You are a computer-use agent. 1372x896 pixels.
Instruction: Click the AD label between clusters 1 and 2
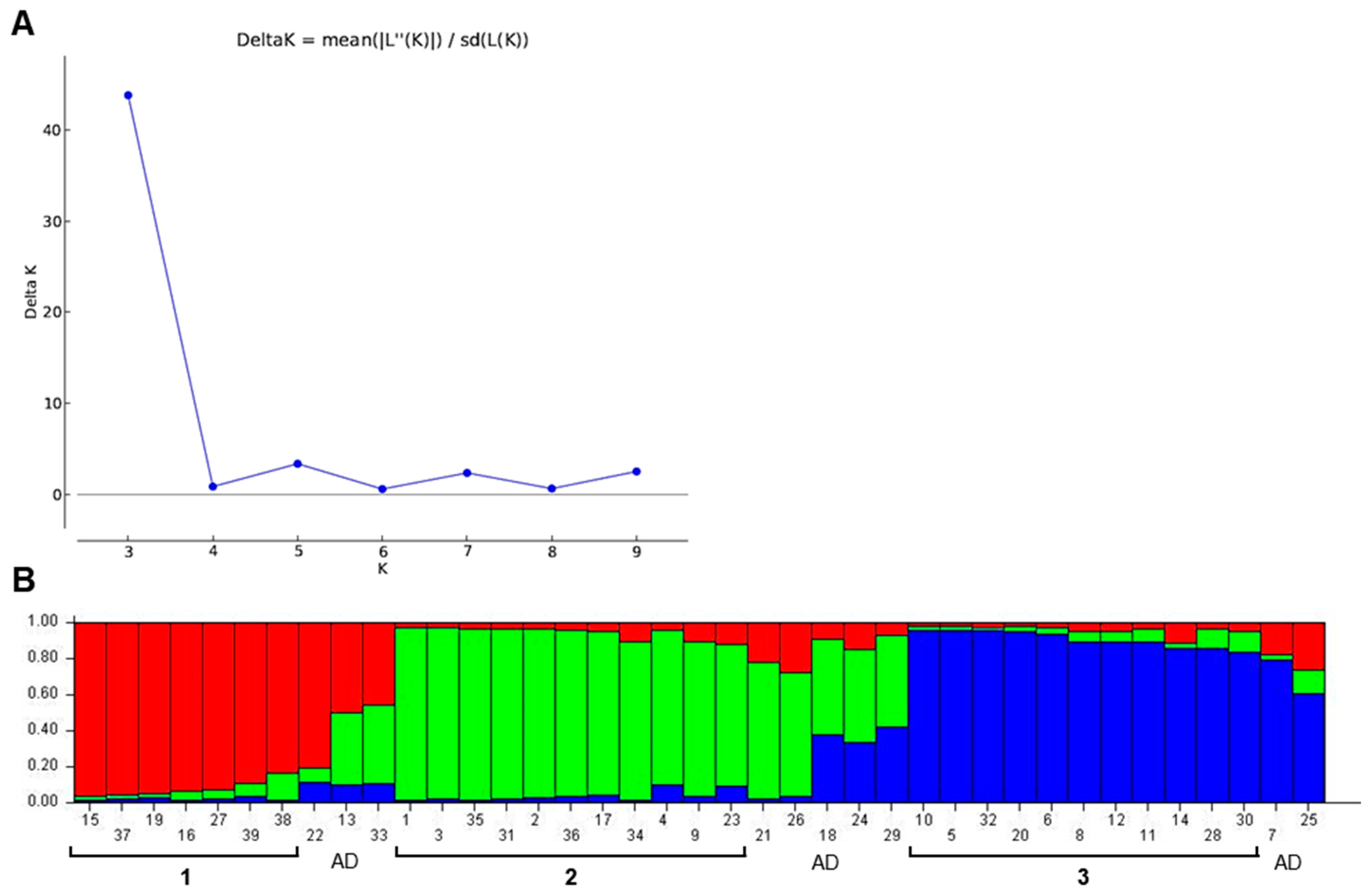click(345, 861)
